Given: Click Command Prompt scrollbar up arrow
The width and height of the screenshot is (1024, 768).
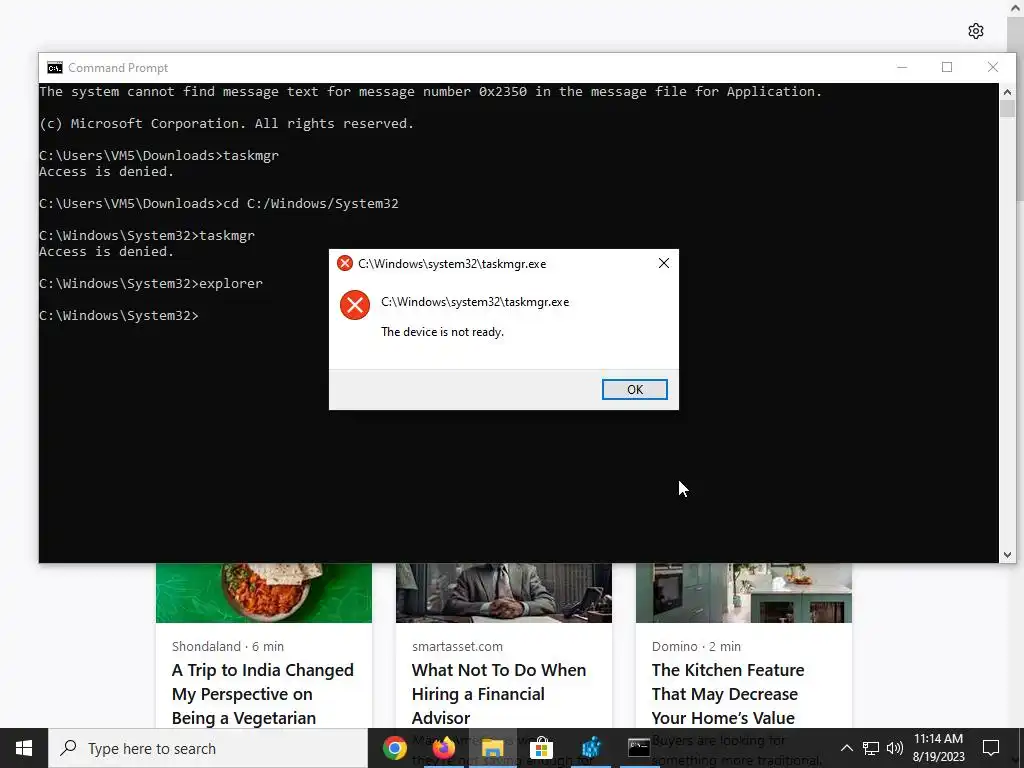Looking at the screenshot, I should (1007, 92).
